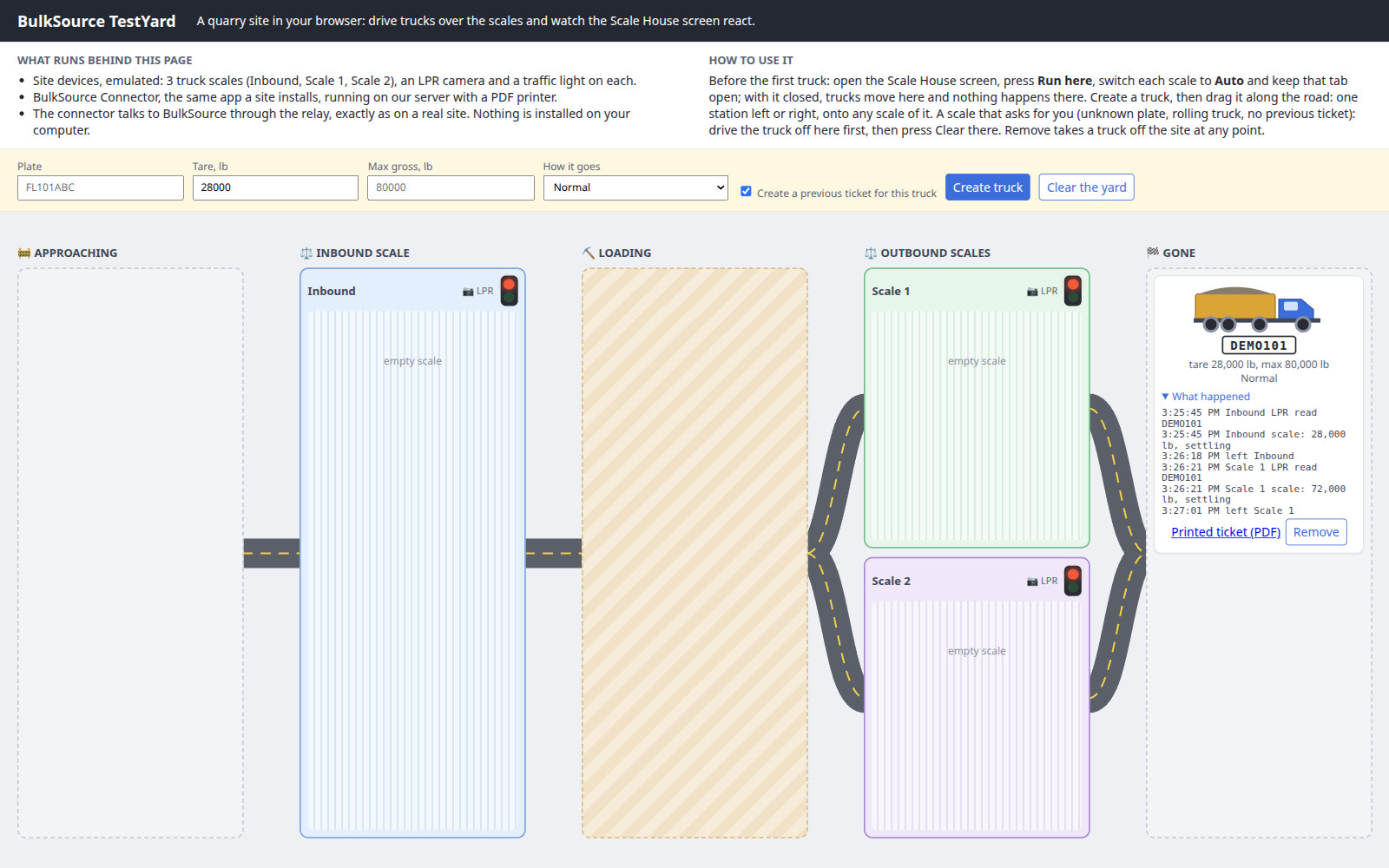1389x868 pixels.
Task: Click the Inbound LPR camera icon
Action: [468, 292]
